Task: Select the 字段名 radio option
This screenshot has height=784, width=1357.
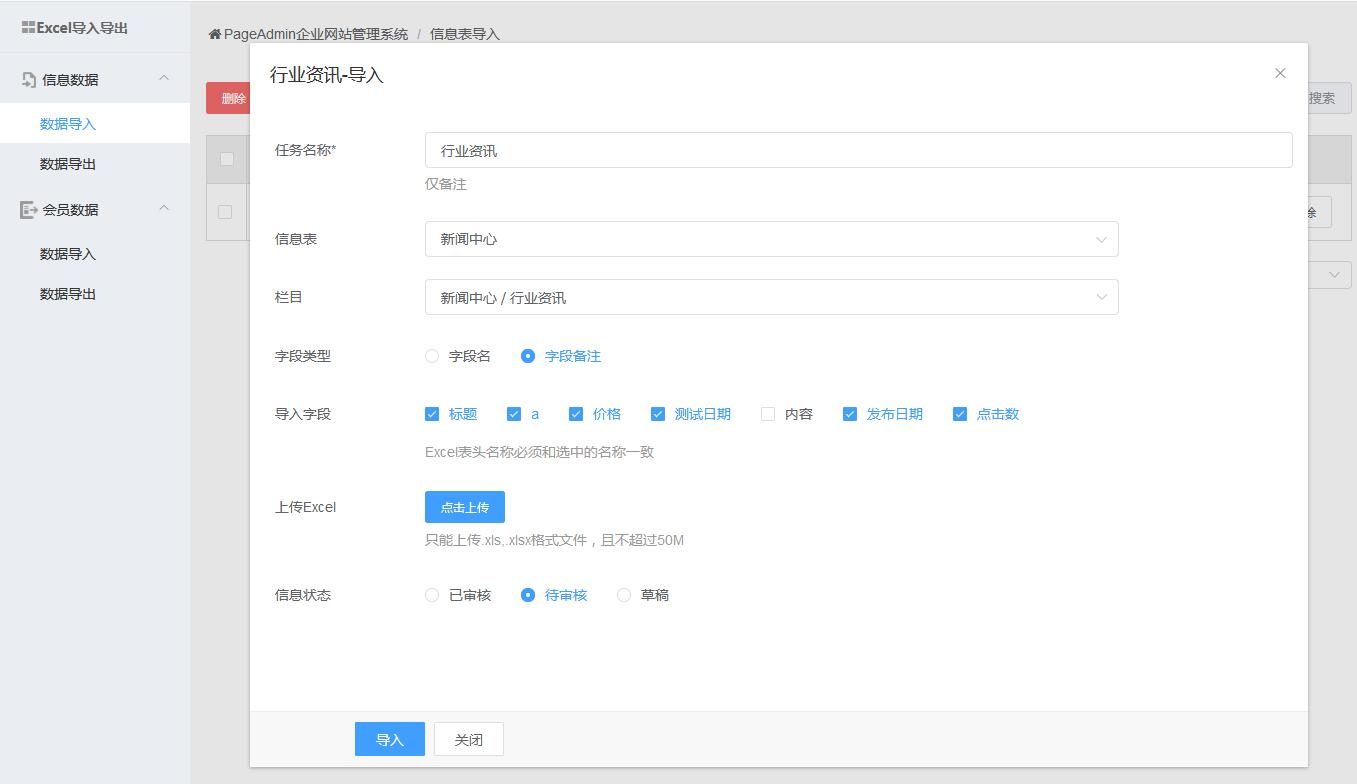Action: click(x=432, y=356)
